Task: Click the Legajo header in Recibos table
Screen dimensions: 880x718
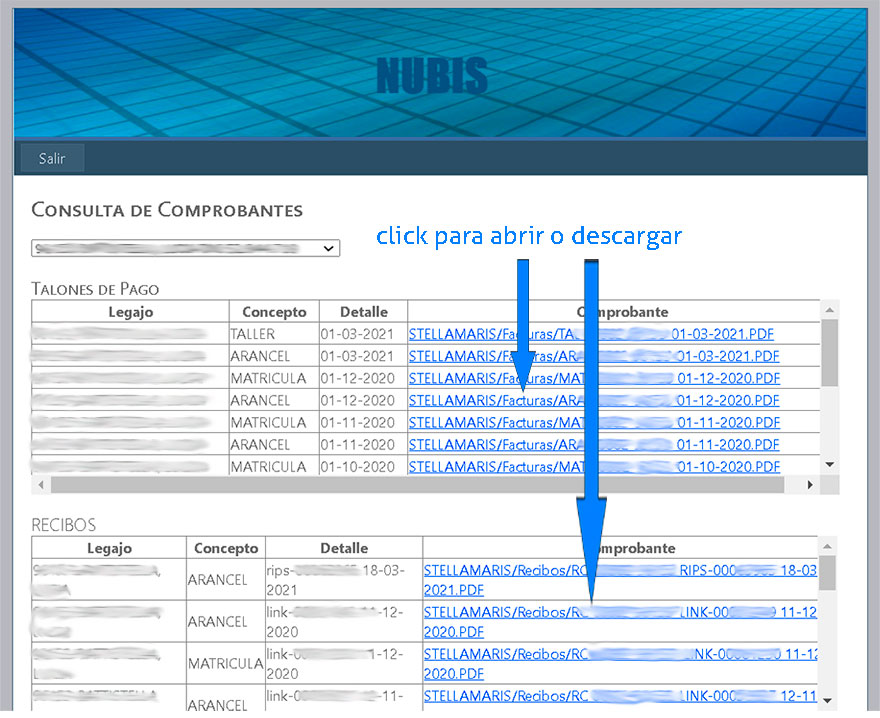Action: pos(109,548)
